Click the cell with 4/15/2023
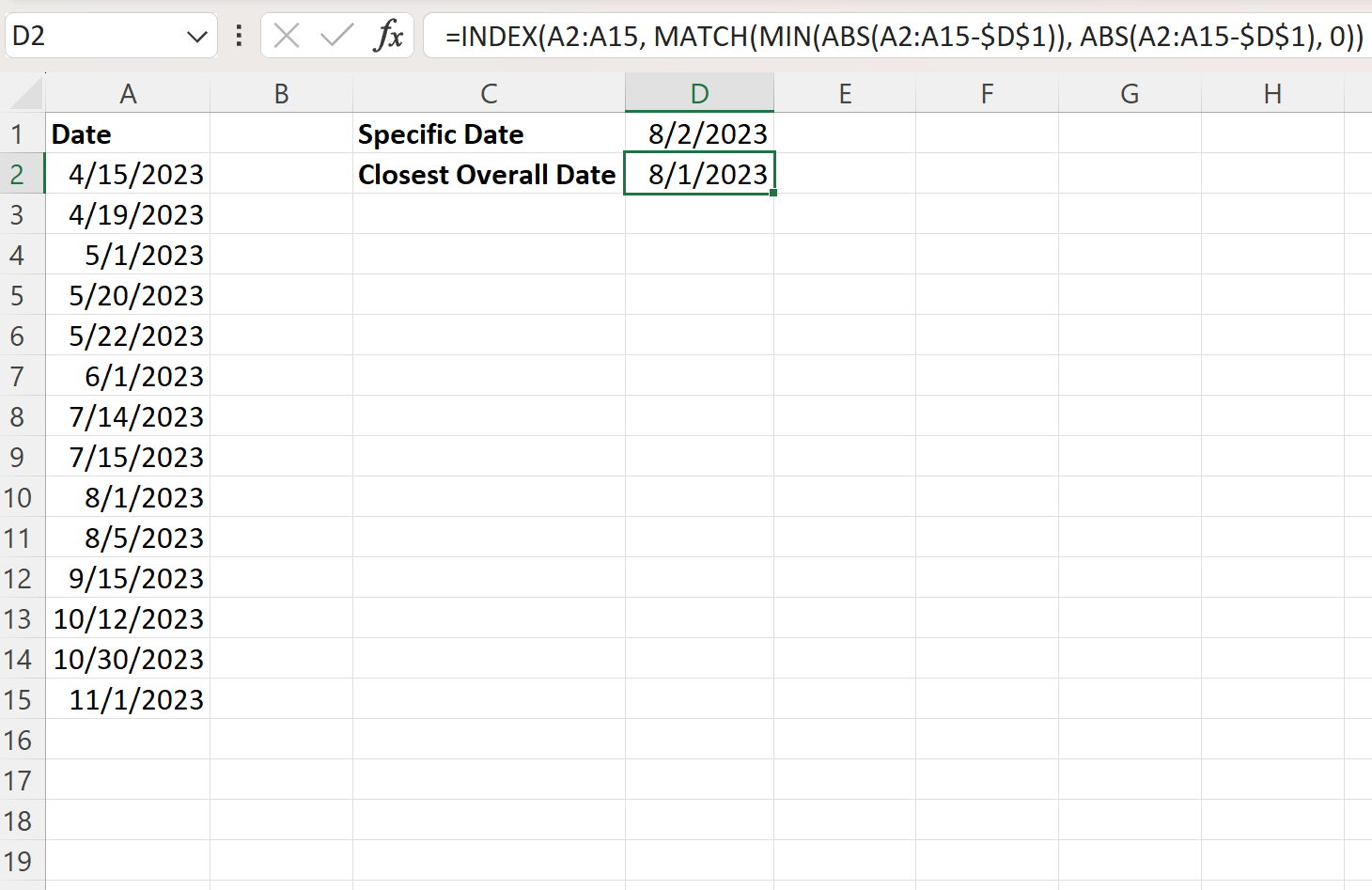The height and width of the screenshot is (890, 1372). pos(128,174)
